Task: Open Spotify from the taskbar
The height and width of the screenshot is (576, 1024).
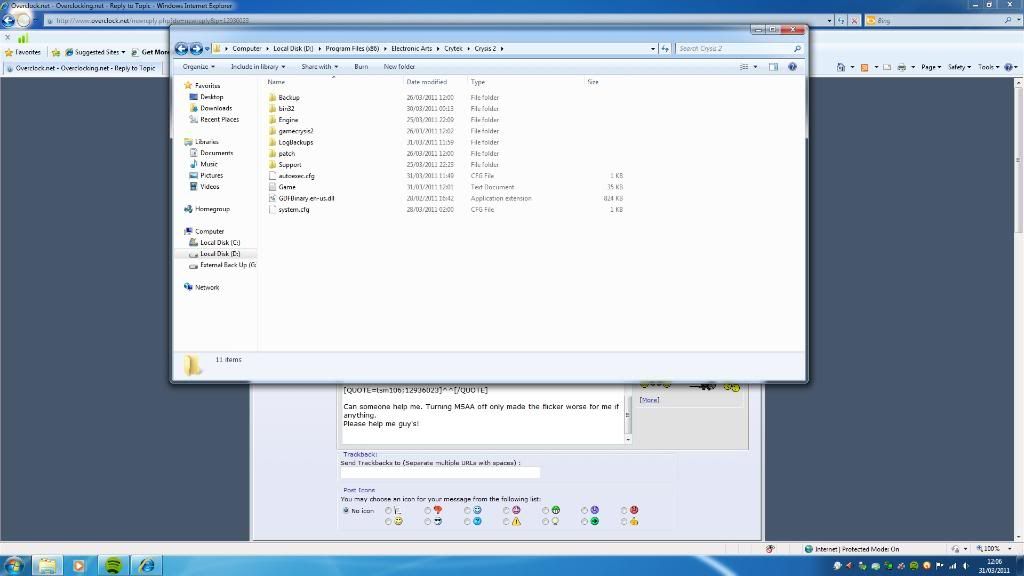Action: click(x=113, y=566)
